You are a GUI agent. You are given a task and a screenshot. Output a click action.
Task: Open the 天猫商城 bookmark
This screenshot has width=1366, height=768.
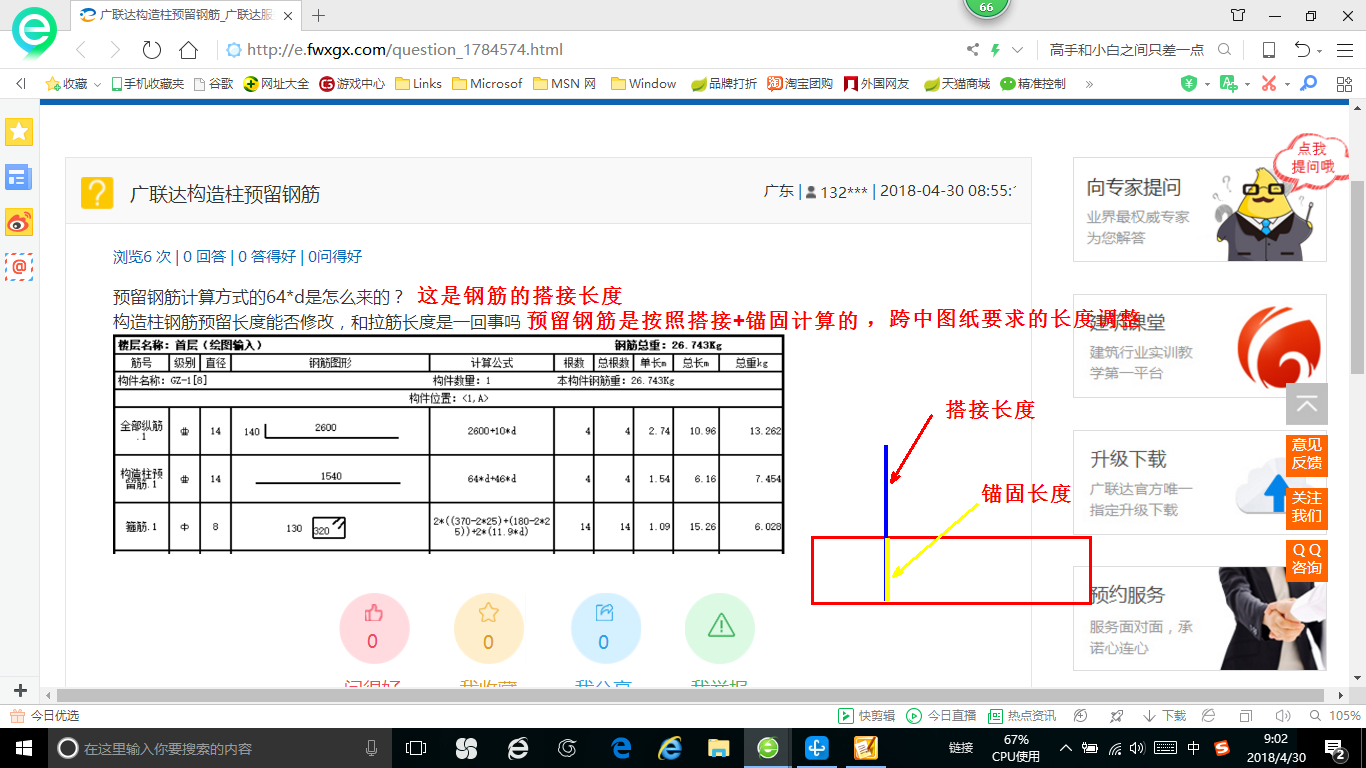[x=957, y=84]
